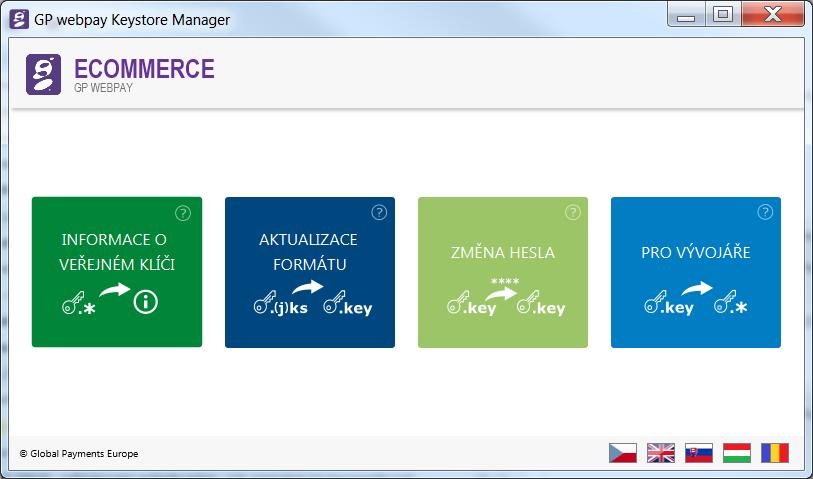The height and width of the screenshot is (479, 813).
Task: Open the INFORMACE O VEŘEJNÉM KLÍČI tile
Action: coord(117,272)
